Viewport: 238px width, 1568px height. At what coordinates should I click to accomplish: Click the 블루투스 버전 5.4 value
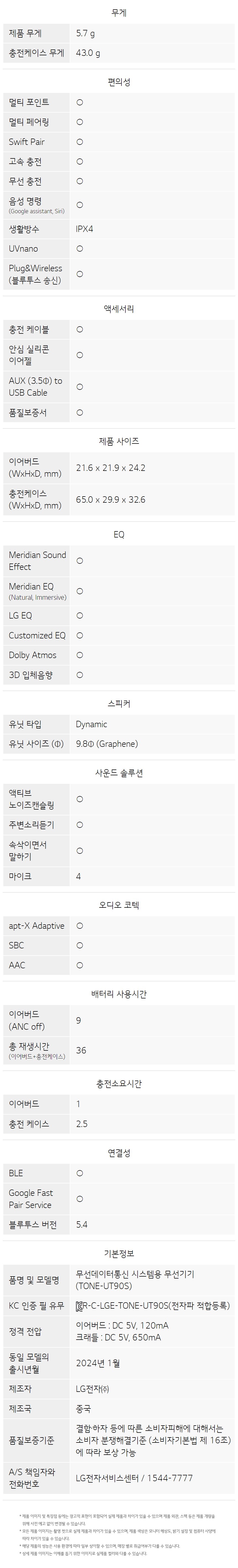point(82,1224)
